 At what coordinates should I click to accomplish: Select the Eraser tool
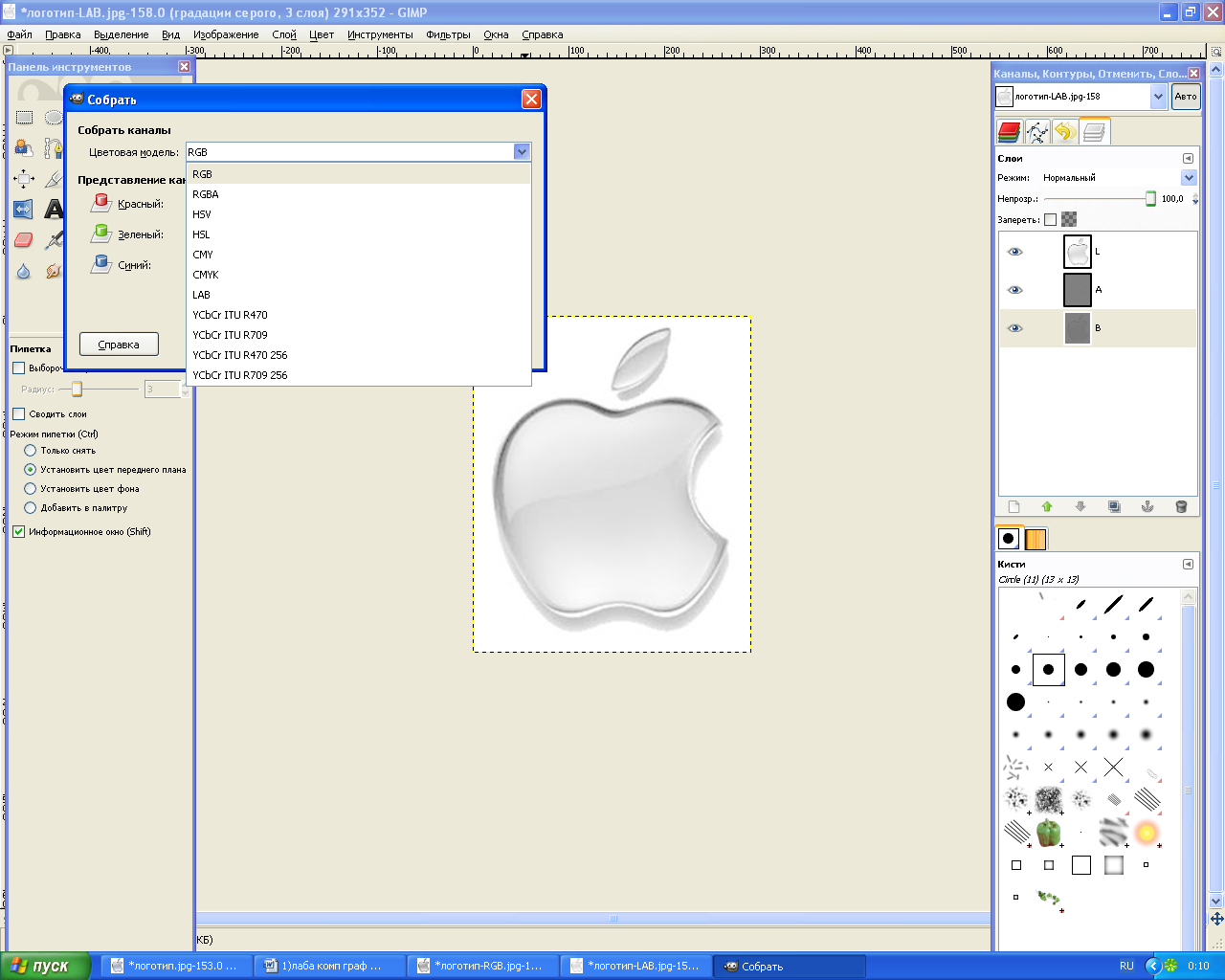coord(24,240)
